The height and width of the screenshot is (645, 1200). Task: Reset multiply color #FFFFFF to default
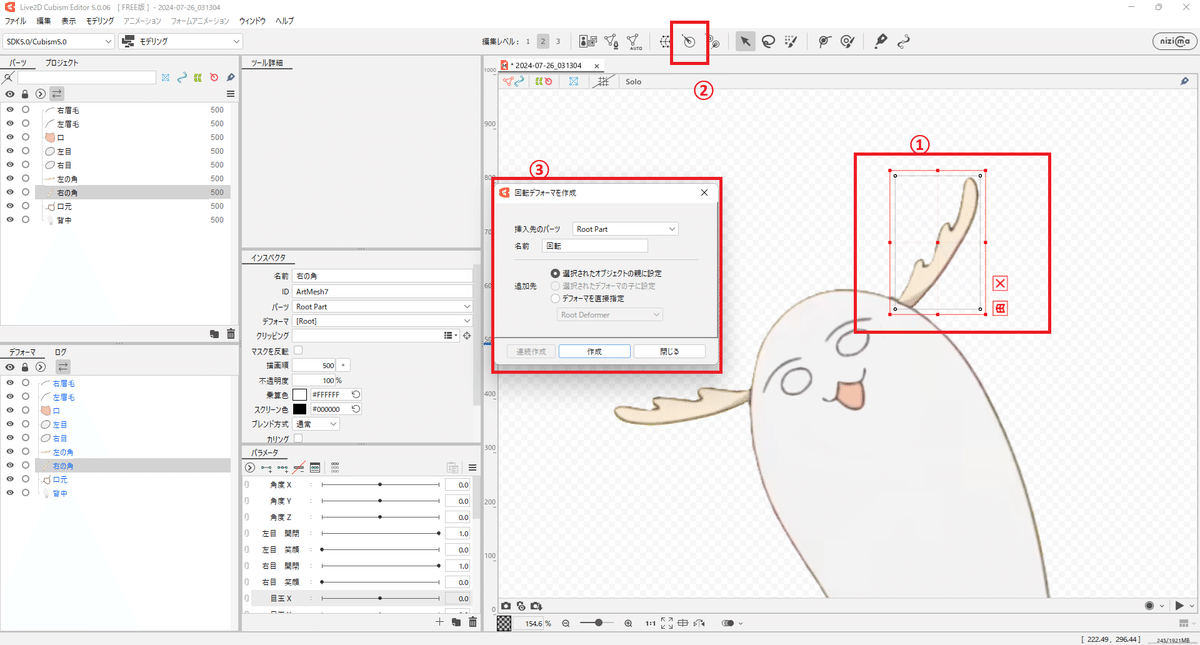pyautogui.click(x=356, y=395)
